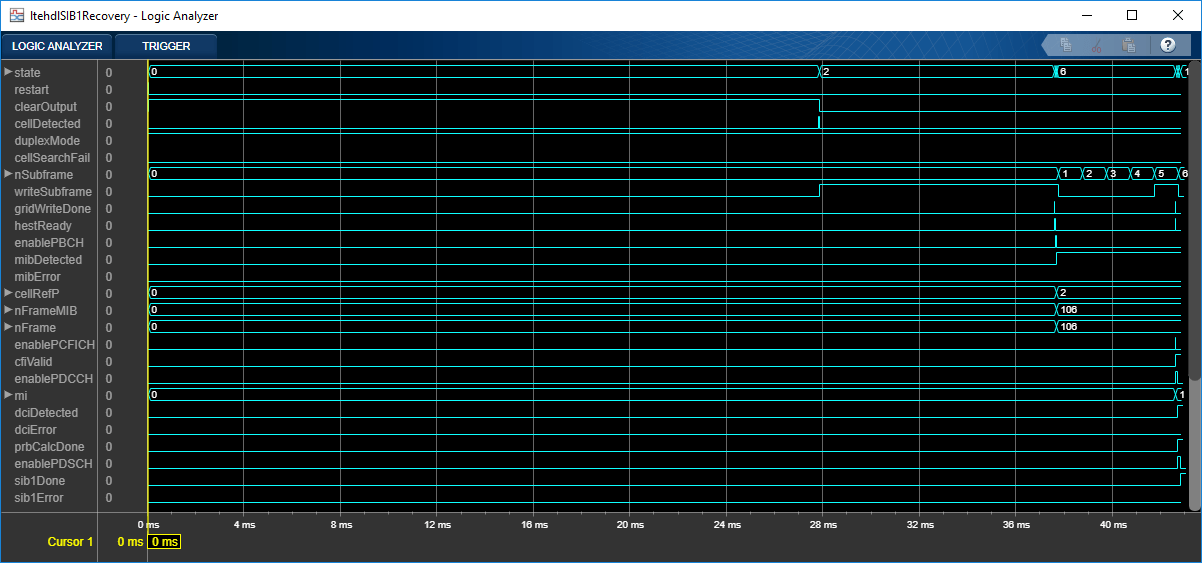Screen dimensions: 1202x563
Task: Select the cellSearchFail signal name
Action: coord(52,158)
